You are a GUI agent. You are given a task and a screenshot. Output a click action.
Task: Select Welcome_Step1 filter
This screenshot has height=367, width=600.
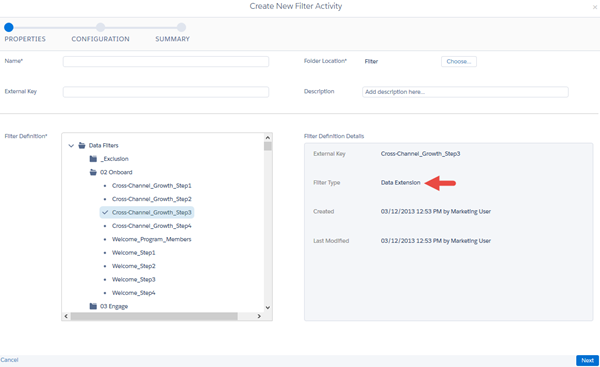tap(134, 253)
